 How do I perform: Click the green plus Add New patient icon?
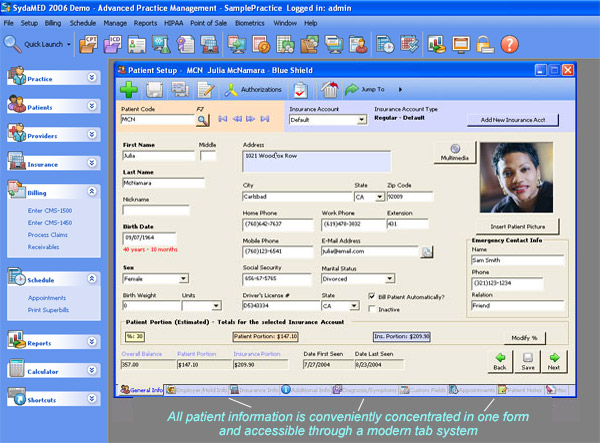tap(132, 90)
